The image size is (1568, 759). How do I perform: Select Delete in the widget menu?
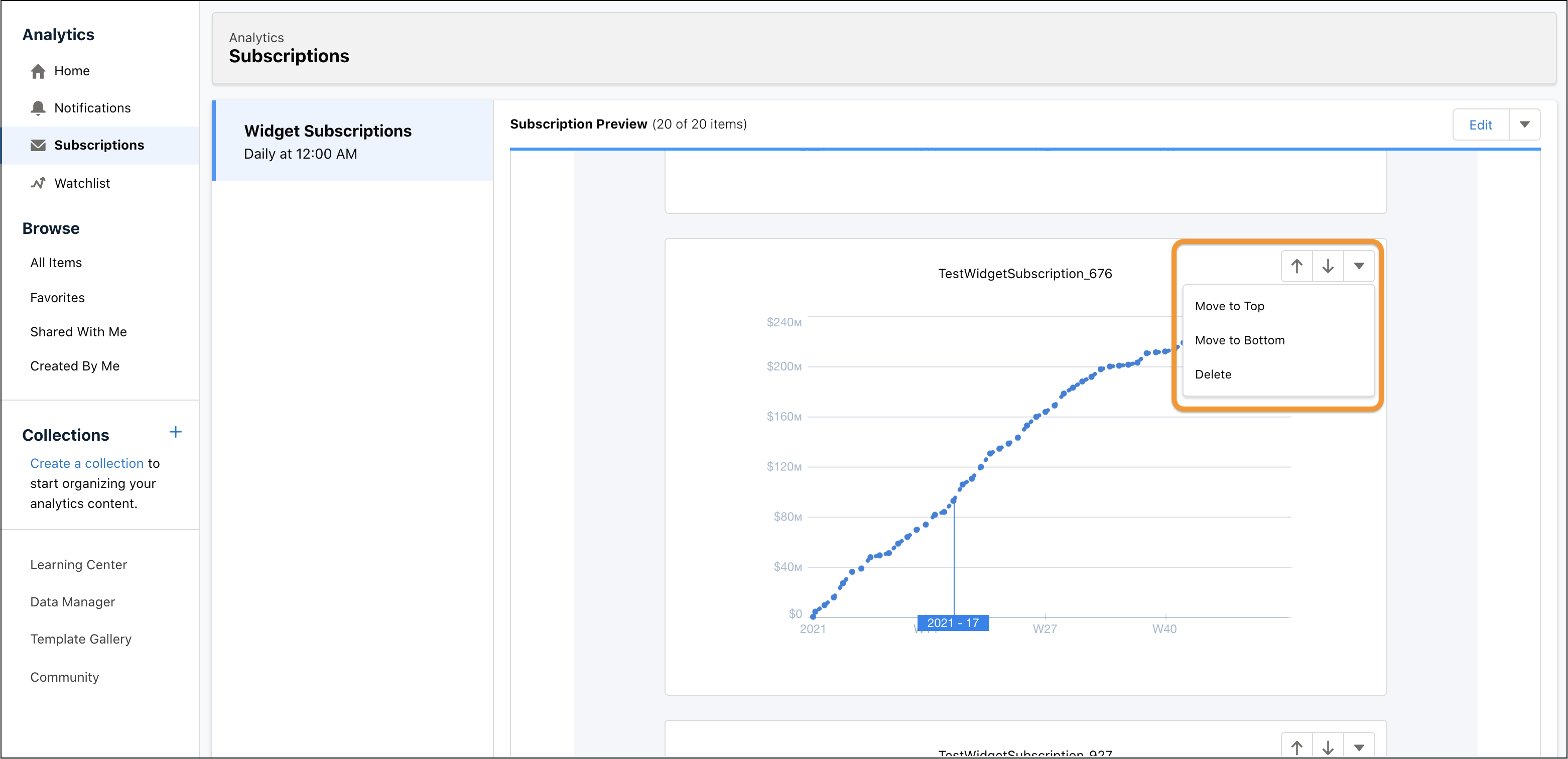tap(1278, 374)
